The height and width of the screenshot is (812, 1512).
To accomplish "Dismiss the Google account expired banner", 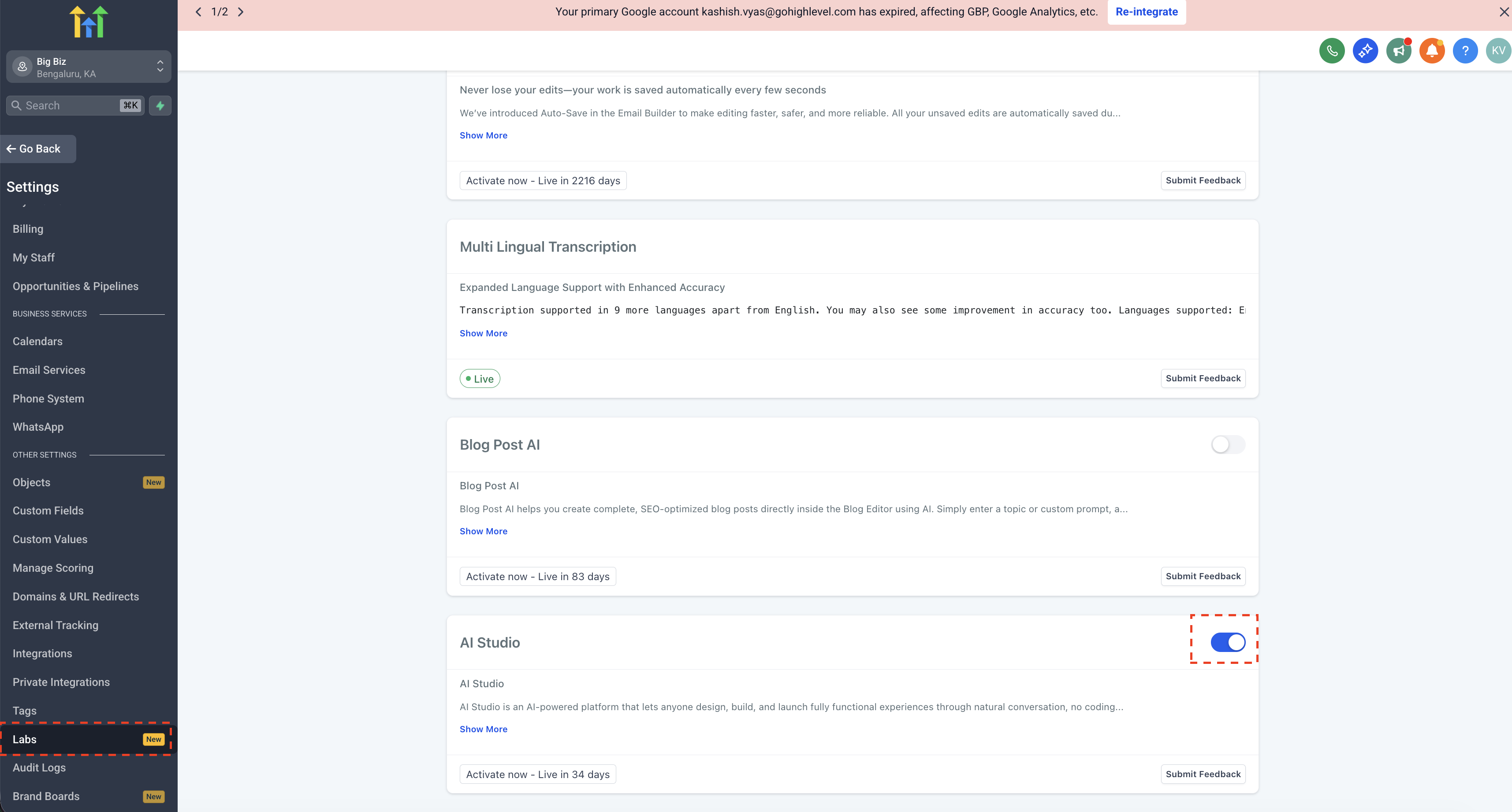I will [1504, 12].
